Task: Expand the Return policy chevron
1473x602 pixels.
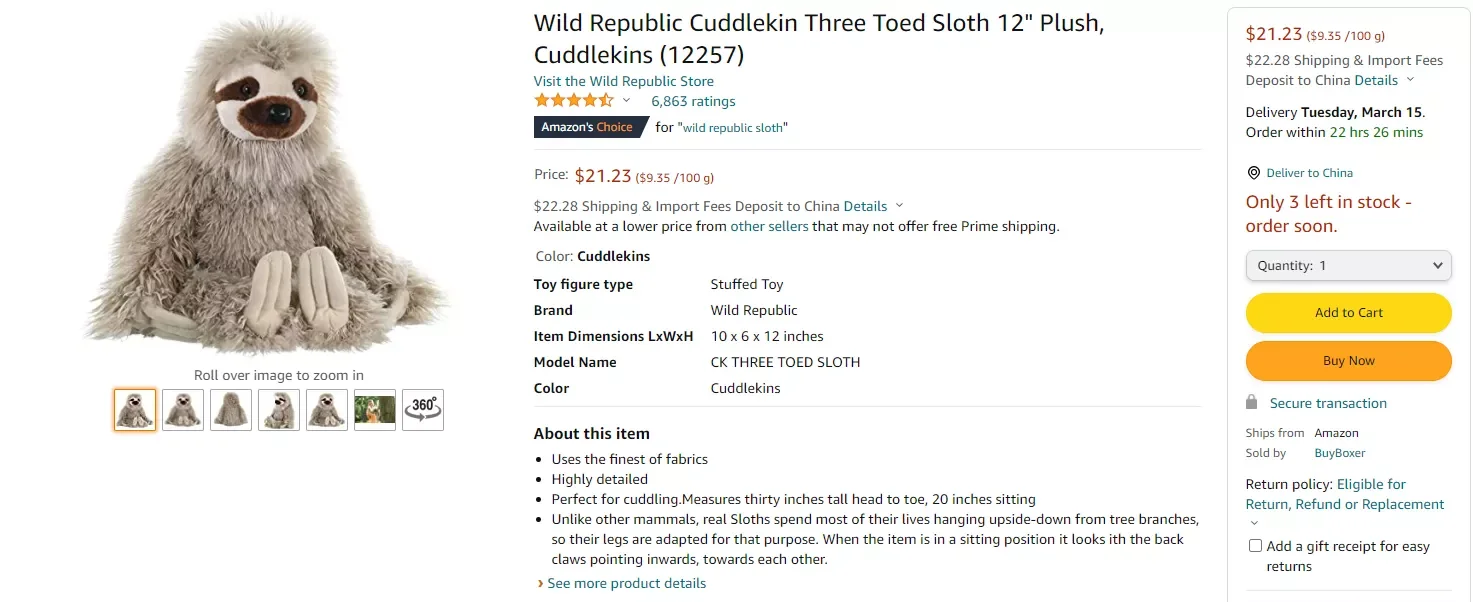Action: pos(1254,523)
